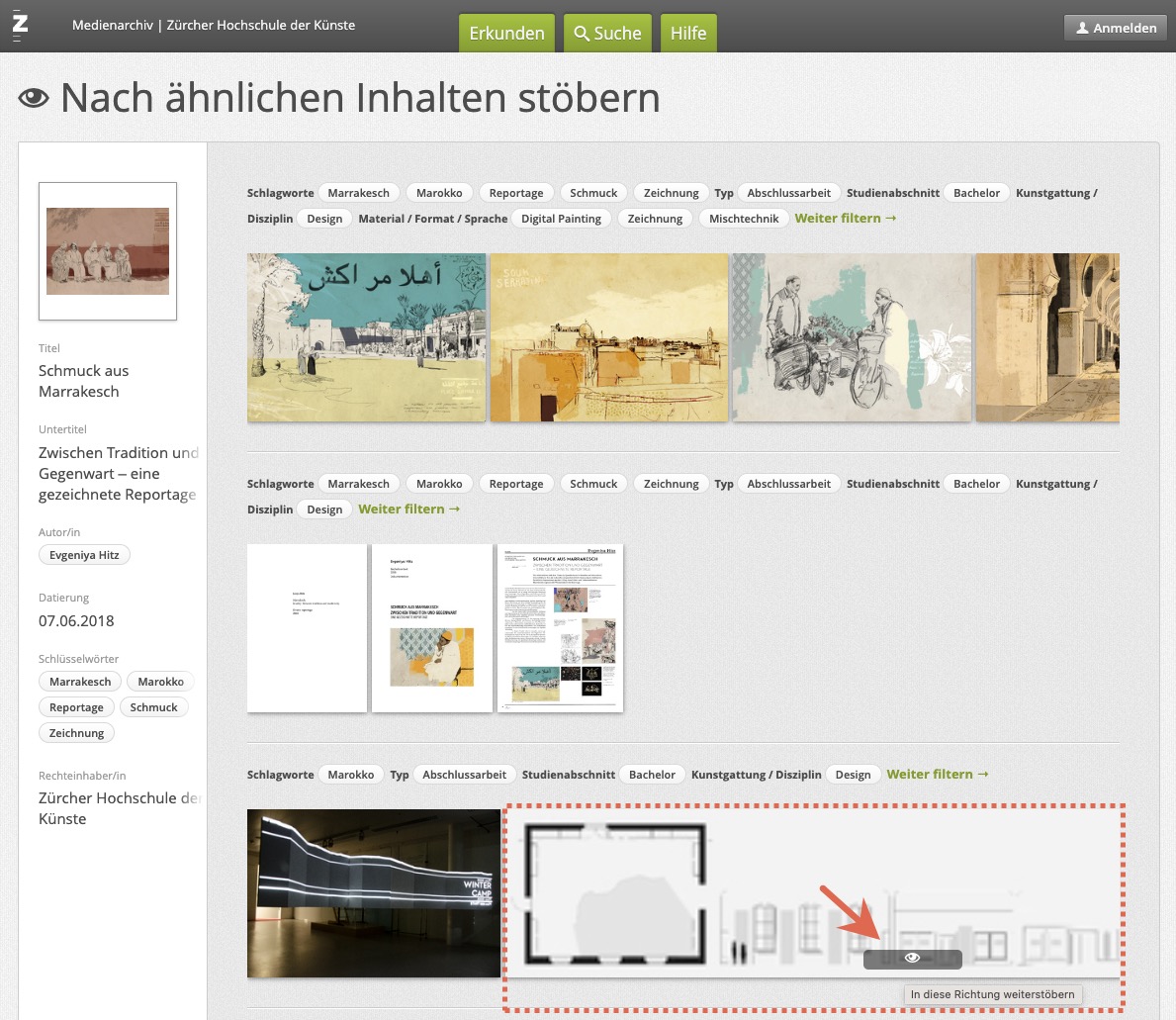Image resolution: width=1176 pixels, height=1020 pixels.
Task: Expand filters via first Weiter filtern link
Action: (x=845, y=218)
